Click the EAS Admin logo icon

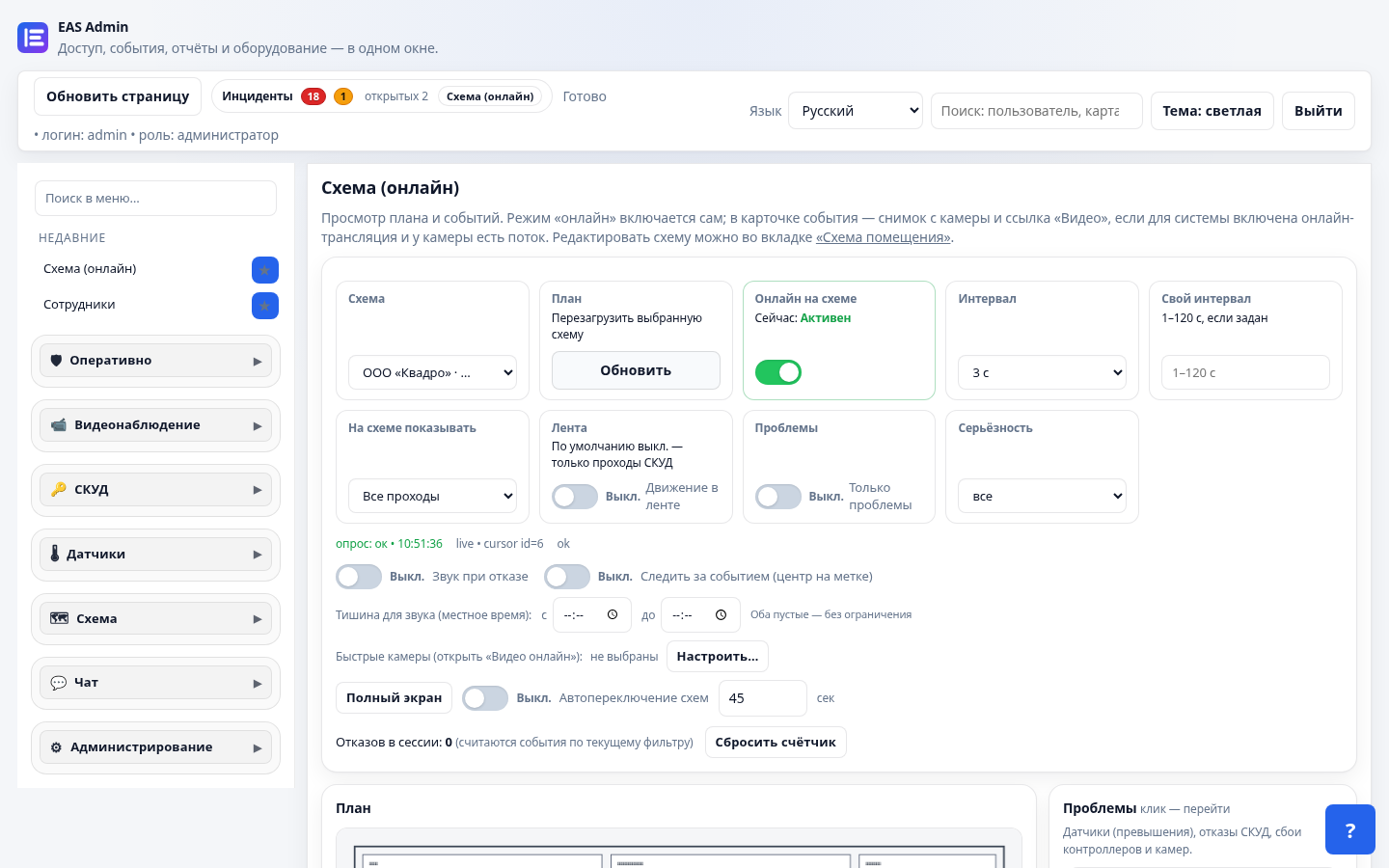[x=33, y=38]
